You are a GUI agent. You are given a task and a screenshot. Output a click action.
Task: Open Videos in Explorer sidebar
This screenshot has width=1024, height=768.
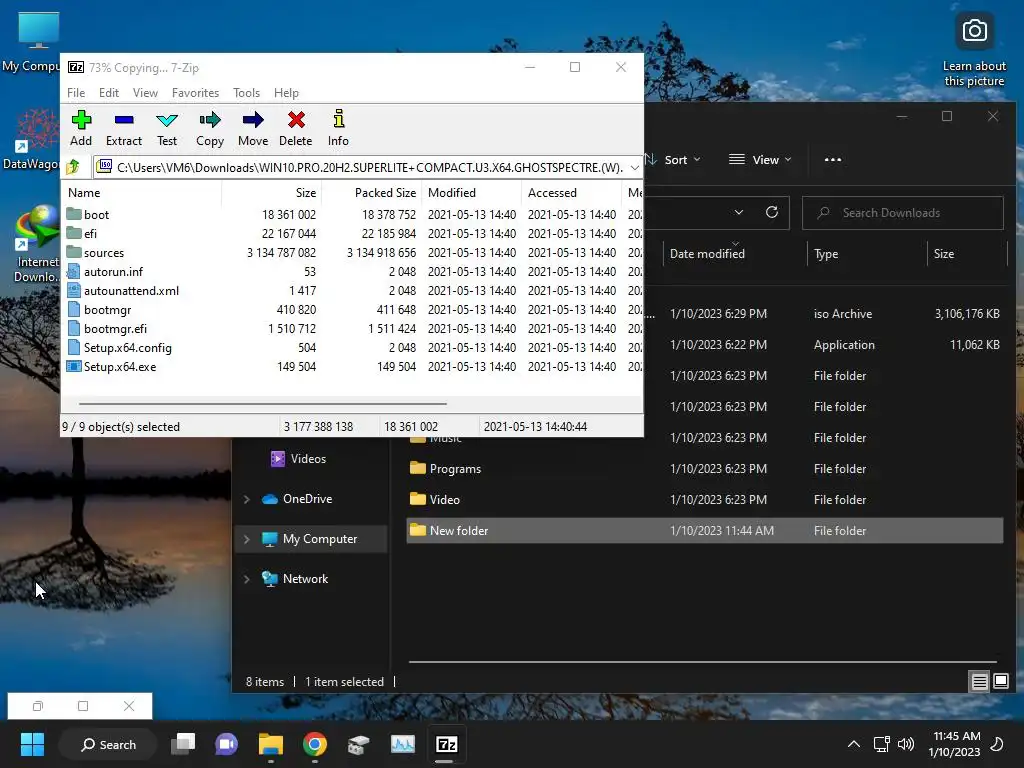point(298,459)
